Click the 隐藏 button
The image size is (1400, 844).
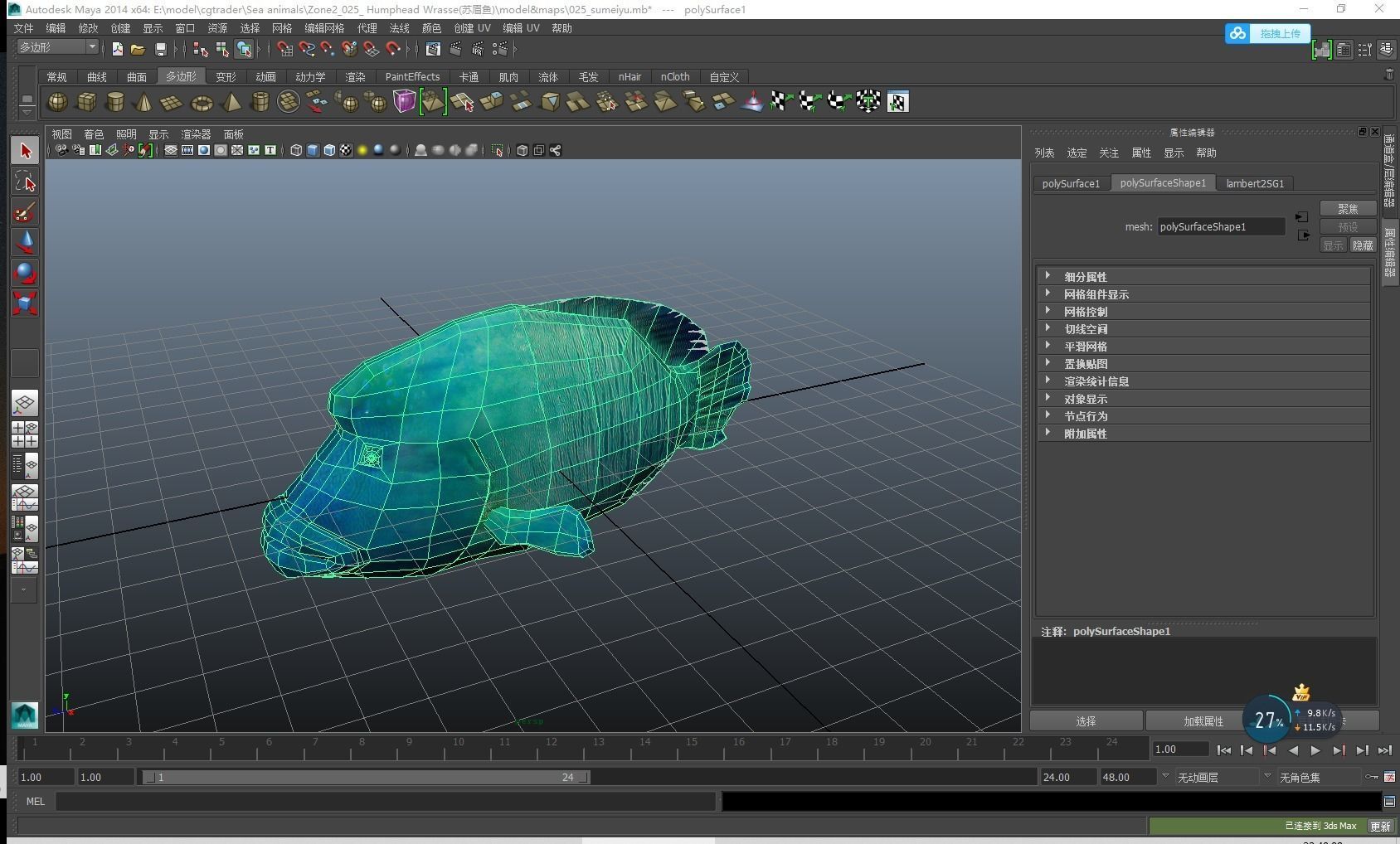tap(1363, 245)
